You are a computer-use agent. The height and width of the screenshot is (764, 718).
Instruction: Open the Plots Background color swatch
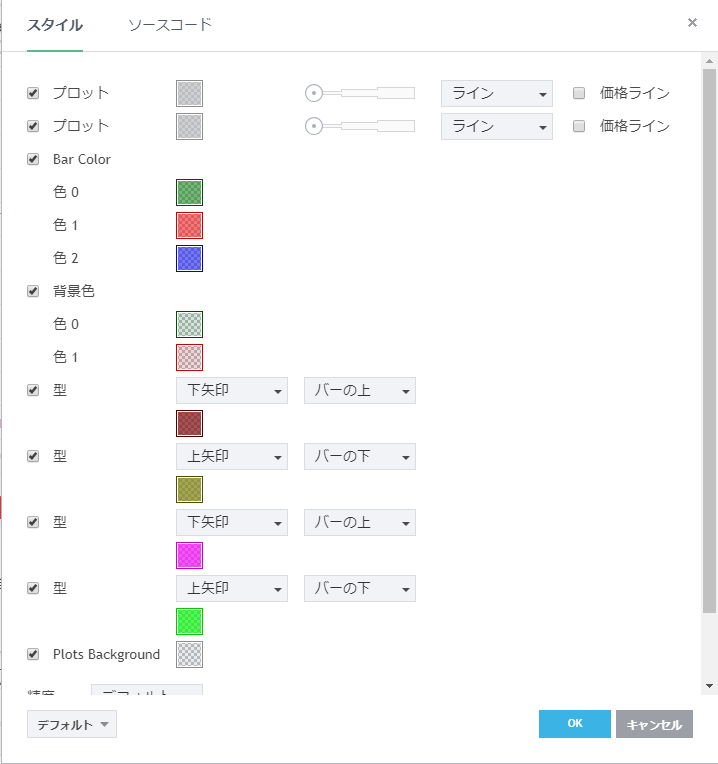click(189, 654)
